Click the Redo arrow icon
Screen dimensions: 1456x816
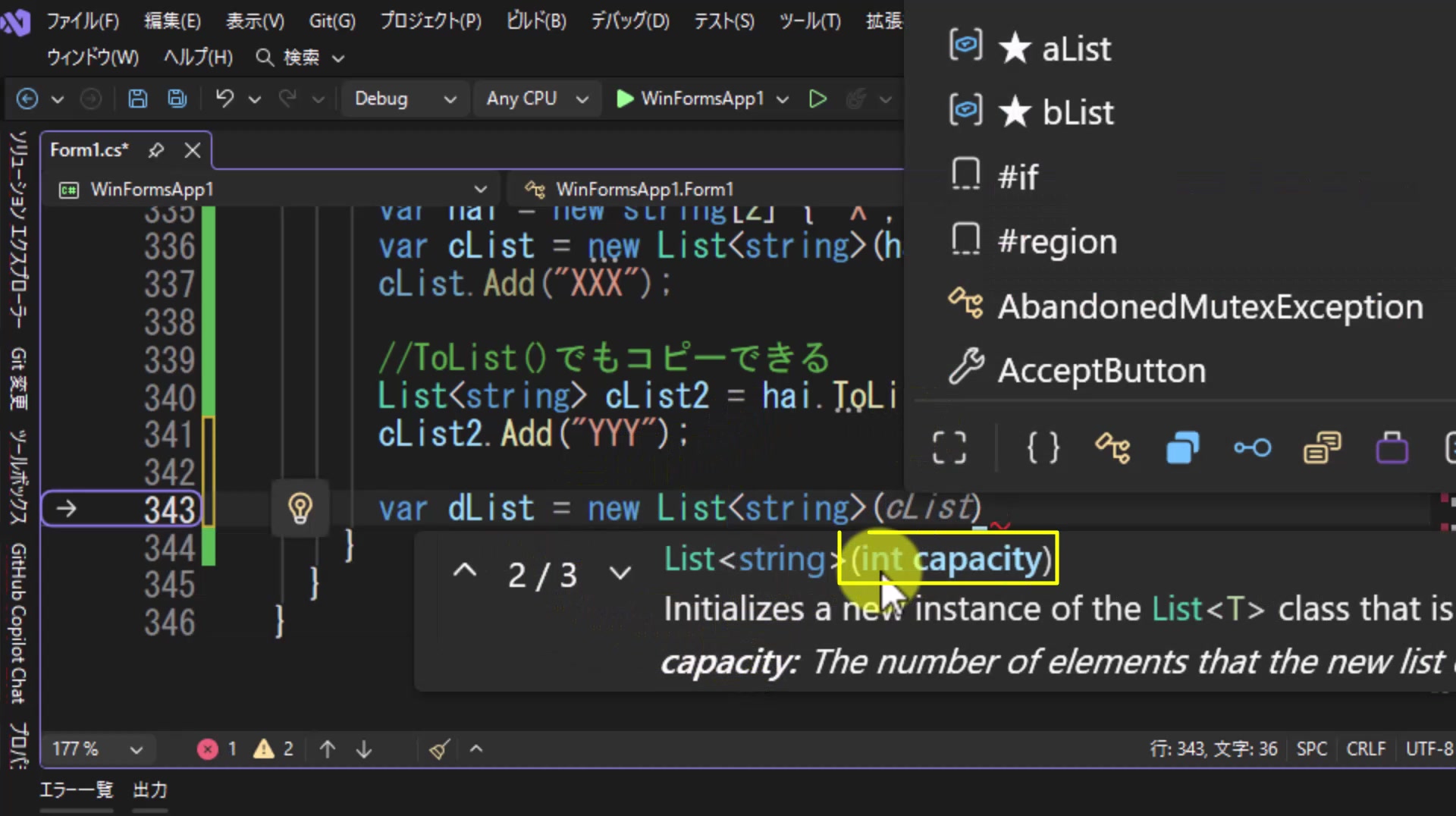[287, 99]
